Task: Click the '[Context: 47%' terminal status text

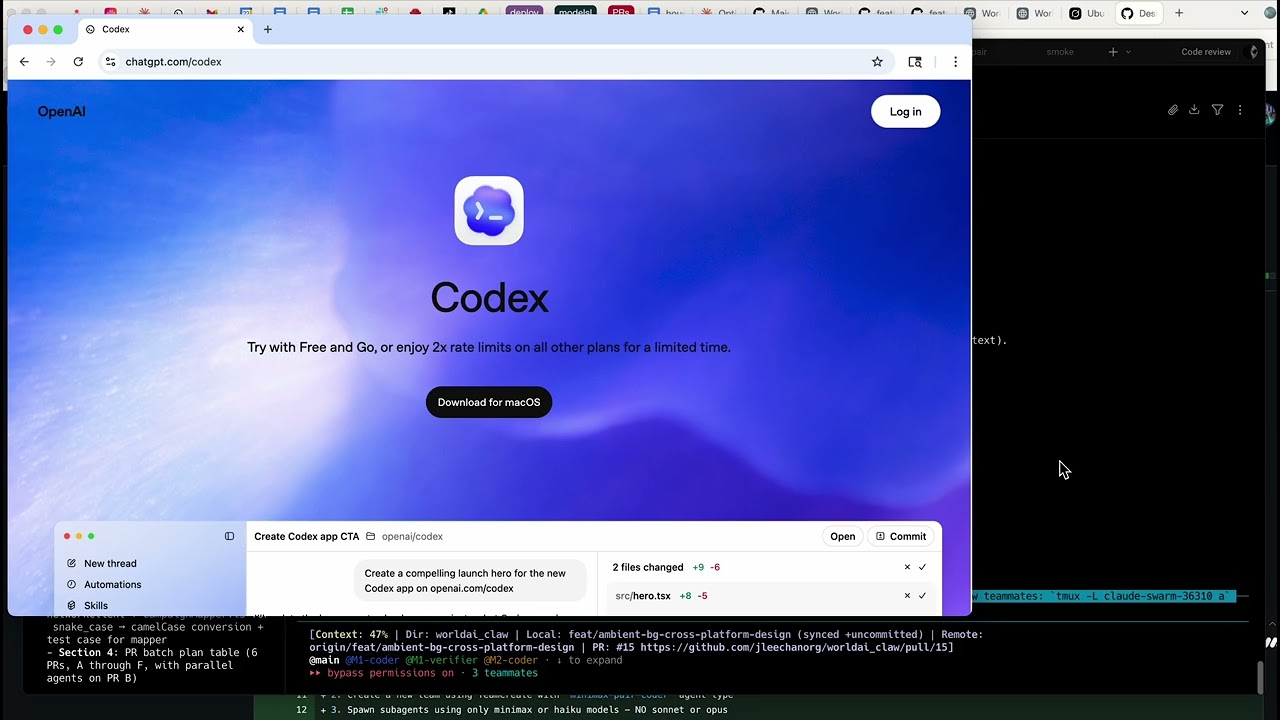Action: (350, 634)
